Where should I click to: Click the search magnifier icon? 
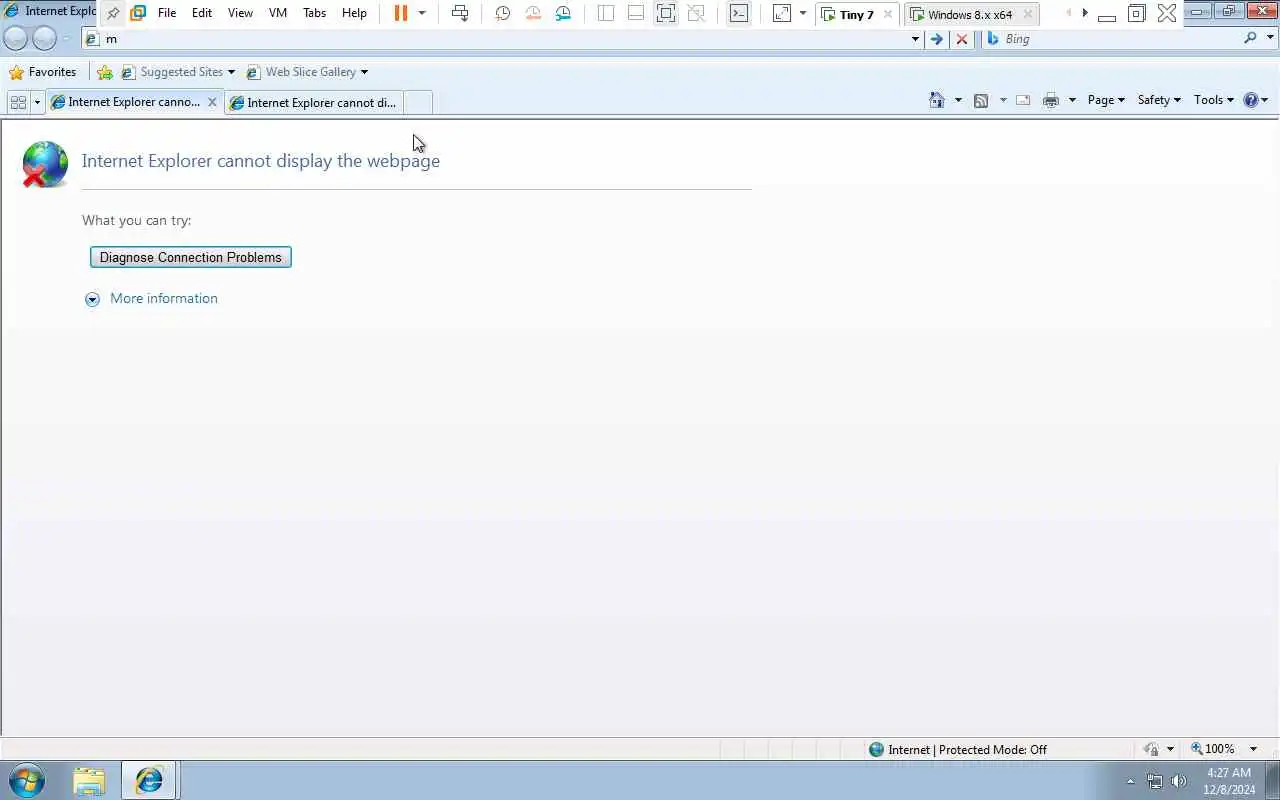pos(1250,38)
